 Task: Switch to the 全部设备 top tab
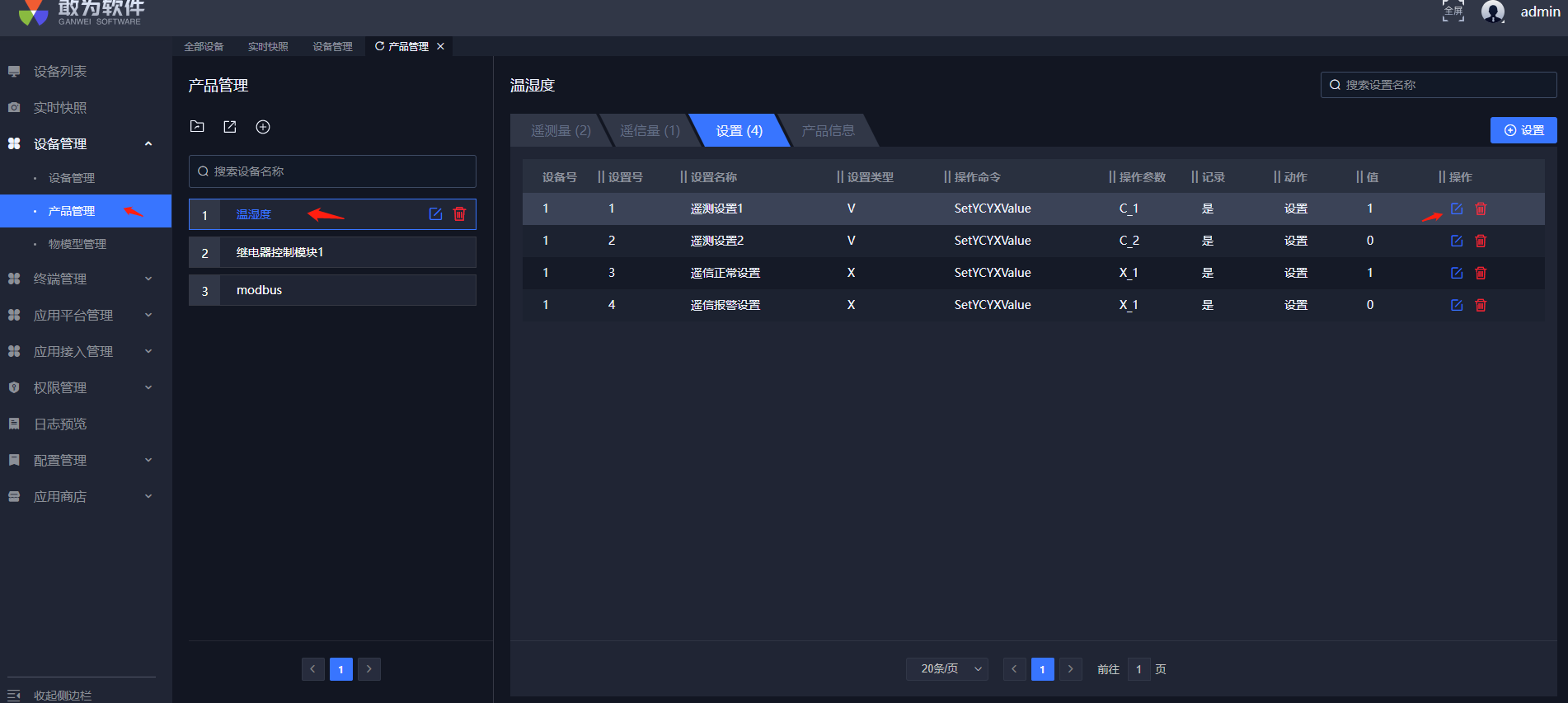coord(204,47)
